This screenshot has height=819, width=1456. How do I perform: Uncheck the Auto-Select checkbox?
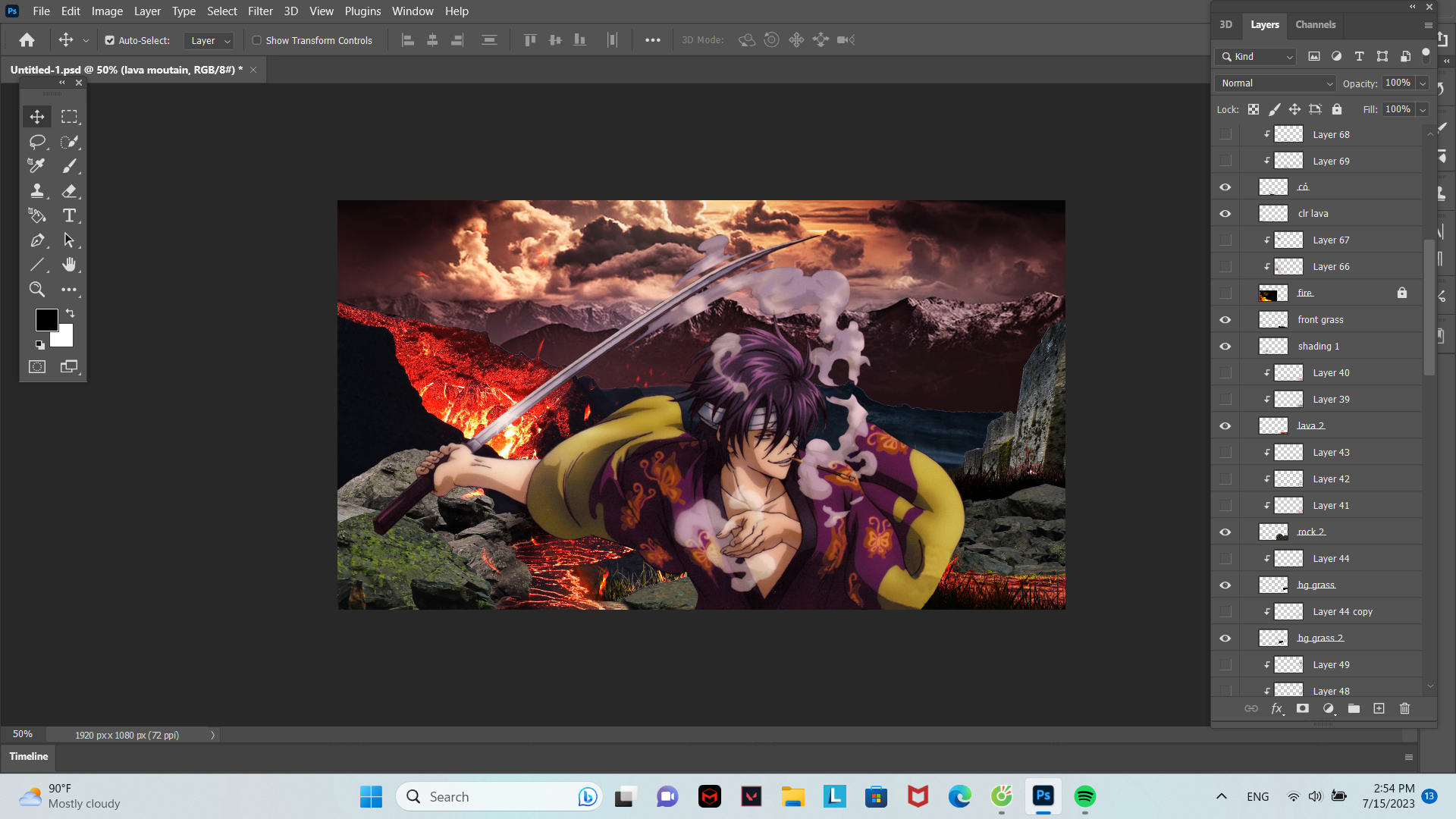tap(110, 40)
